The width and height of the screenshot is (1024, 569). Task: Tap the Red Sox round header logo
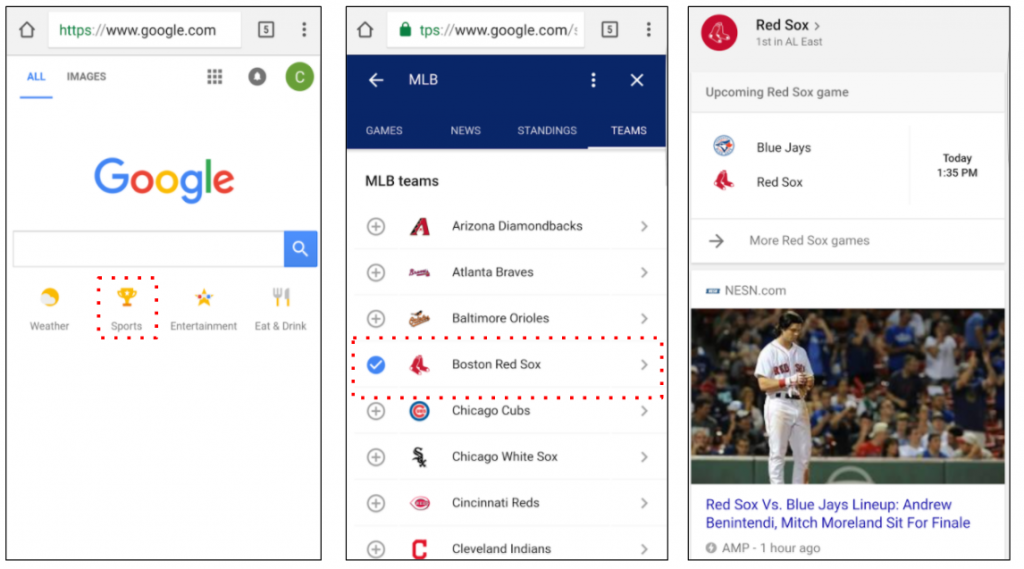tap(719, 33)
